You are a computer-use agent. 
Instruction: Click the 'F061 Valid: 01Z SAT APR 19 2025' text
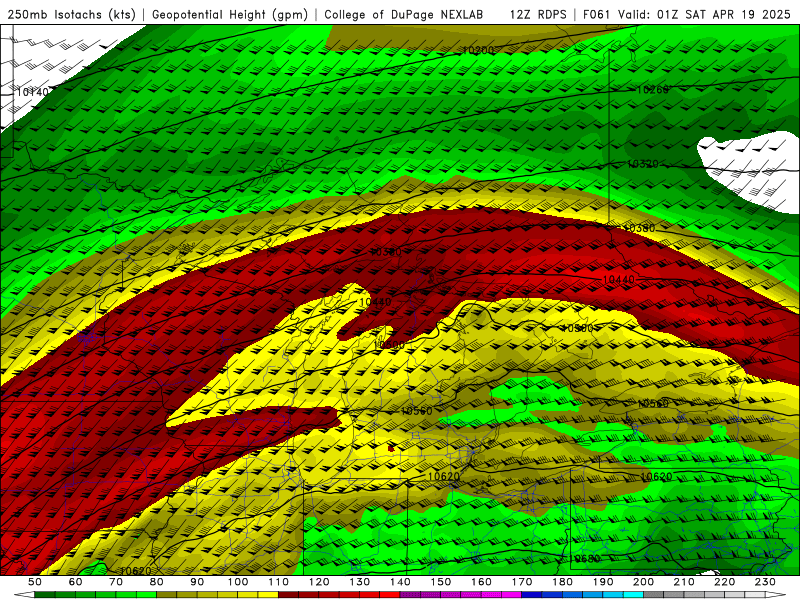point(687,15)
